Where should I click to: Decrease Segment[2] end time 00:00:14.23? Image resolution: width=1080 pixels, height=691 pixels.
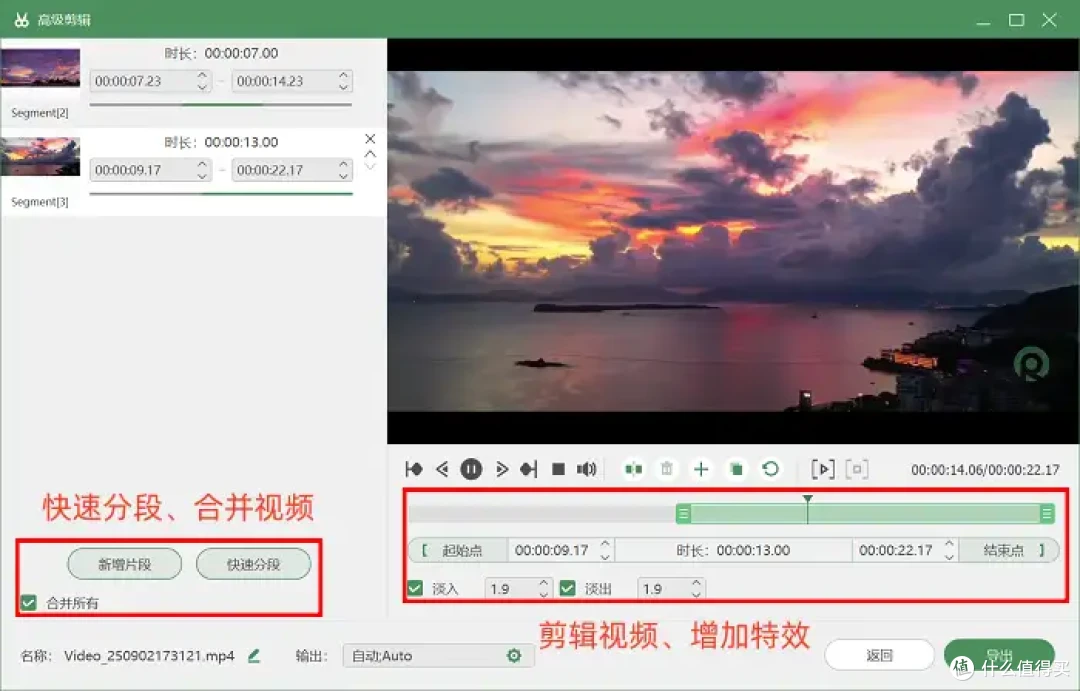(344, 87)
